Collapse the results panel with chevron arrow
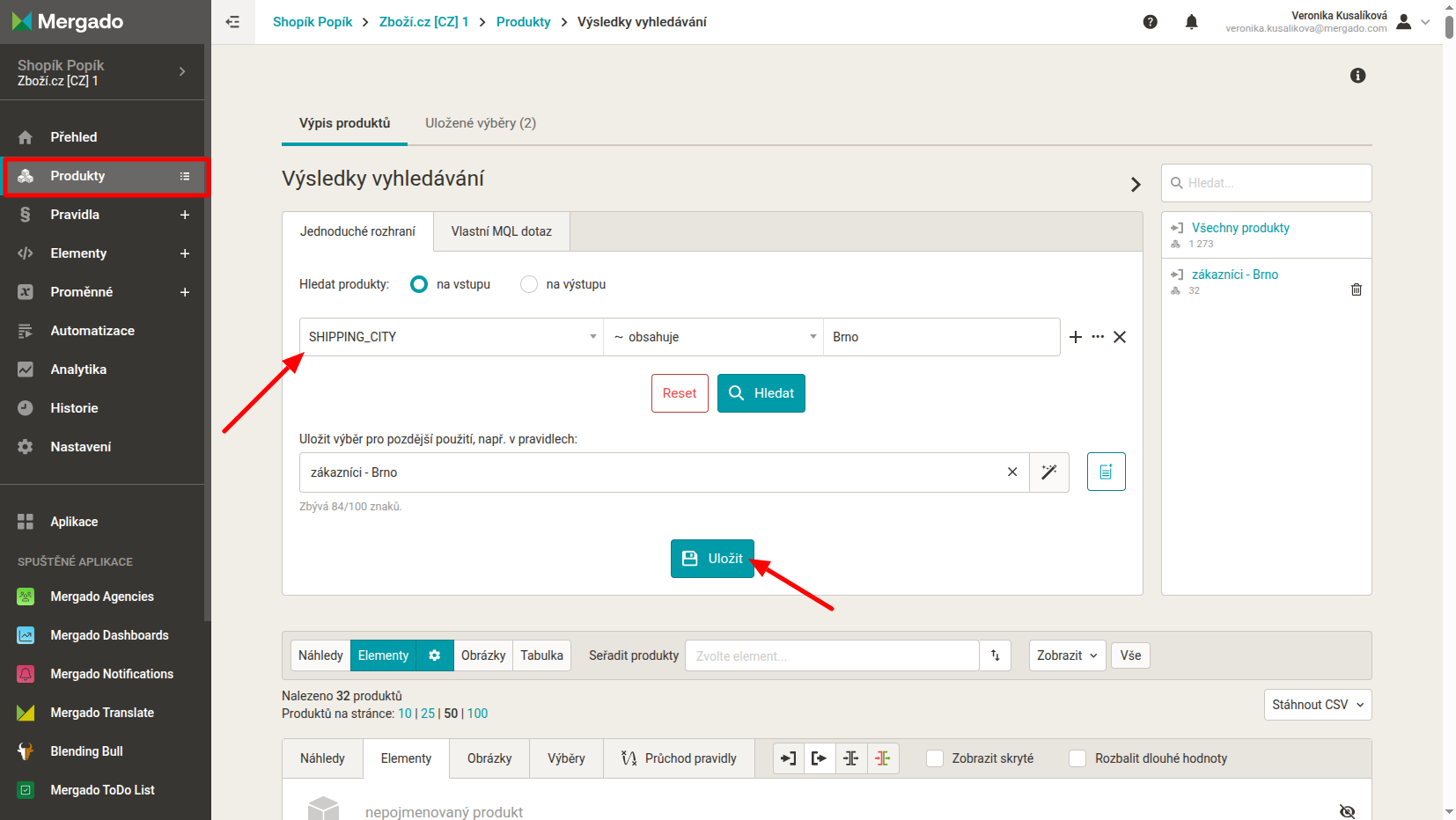1456x820 pixels. pyautogui.click(x=1136, y=184)
